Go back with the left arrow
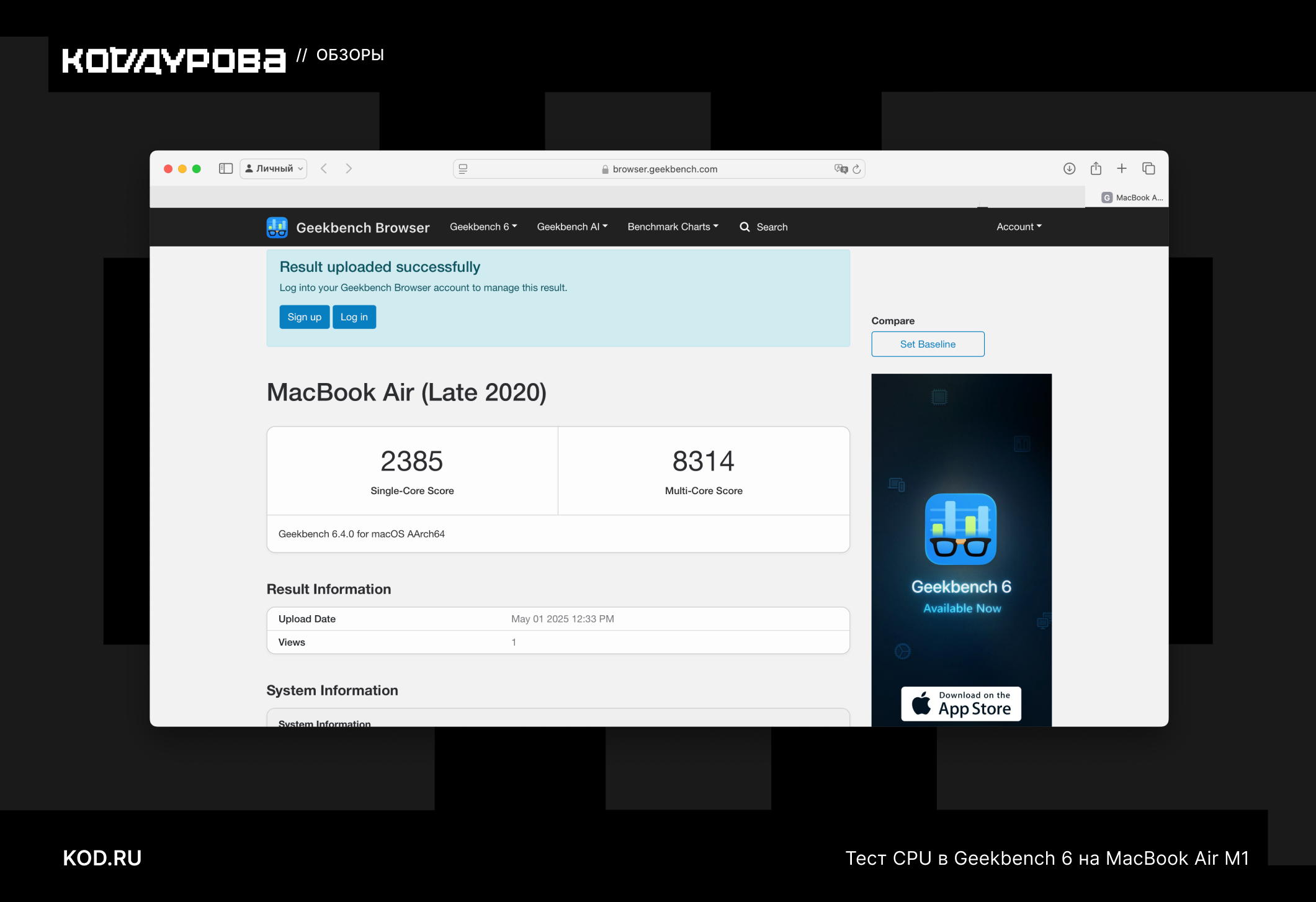 [x=324, y=169]
